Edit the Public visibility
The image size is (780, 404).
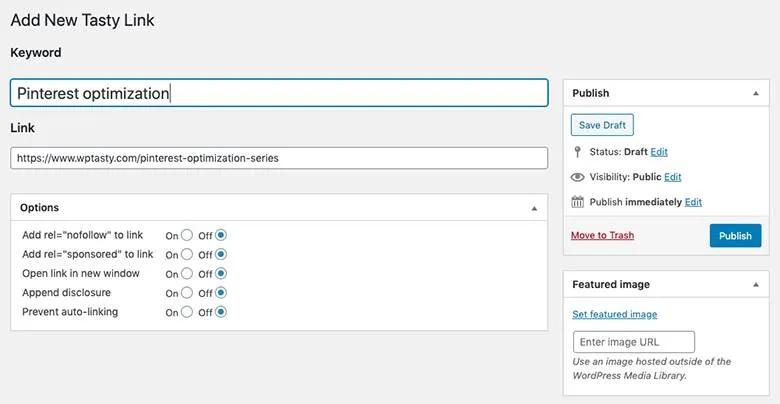click(673, 177)
